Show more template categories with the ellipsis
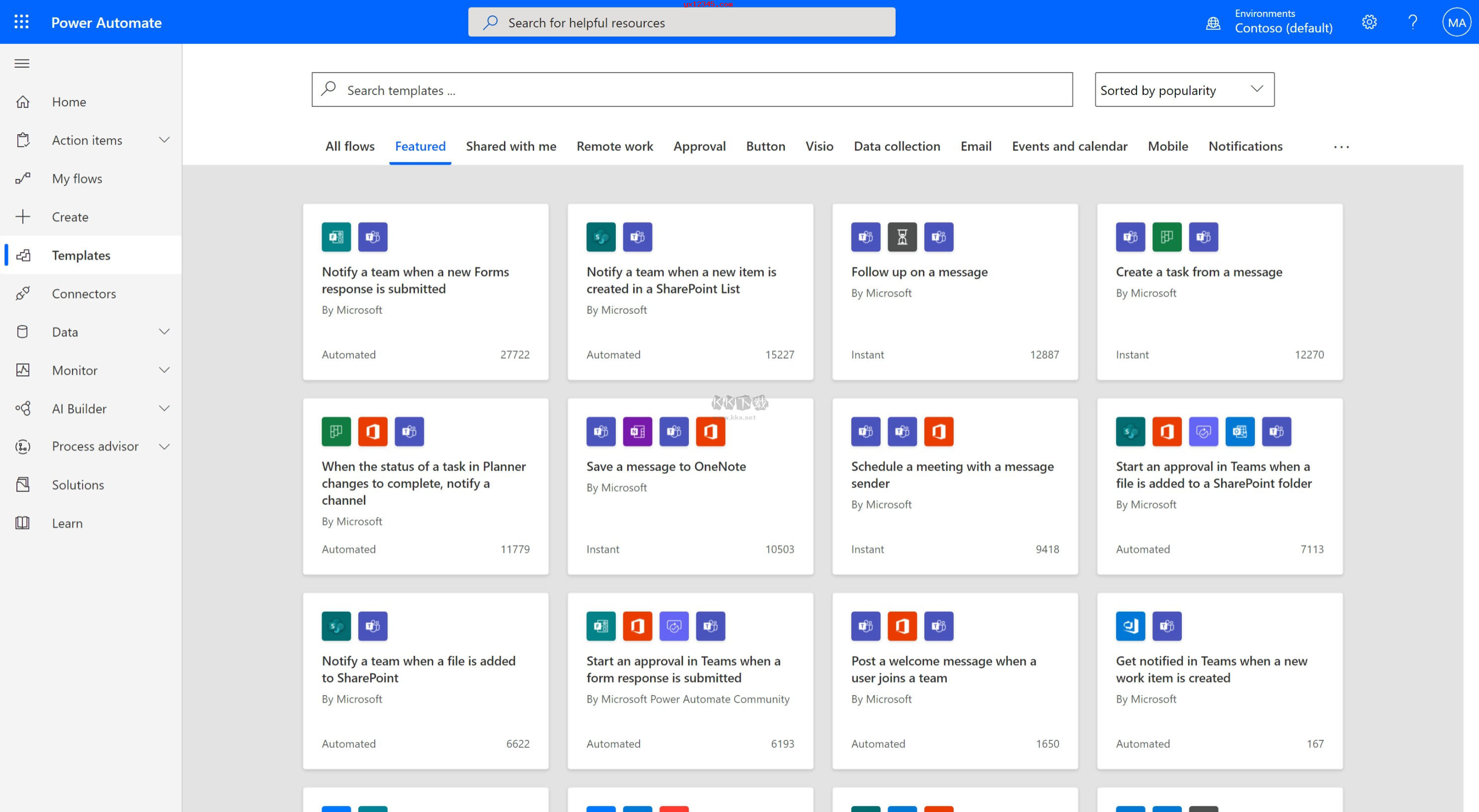 point(1341,147)
